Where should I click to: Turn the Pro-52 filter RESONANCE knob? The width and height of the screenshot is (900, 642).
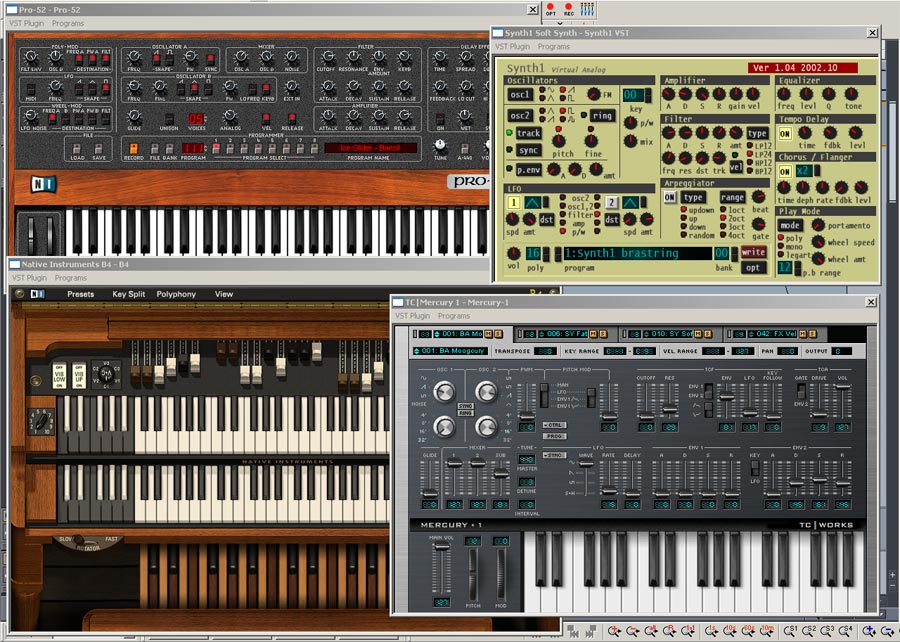tap(353, 57)
